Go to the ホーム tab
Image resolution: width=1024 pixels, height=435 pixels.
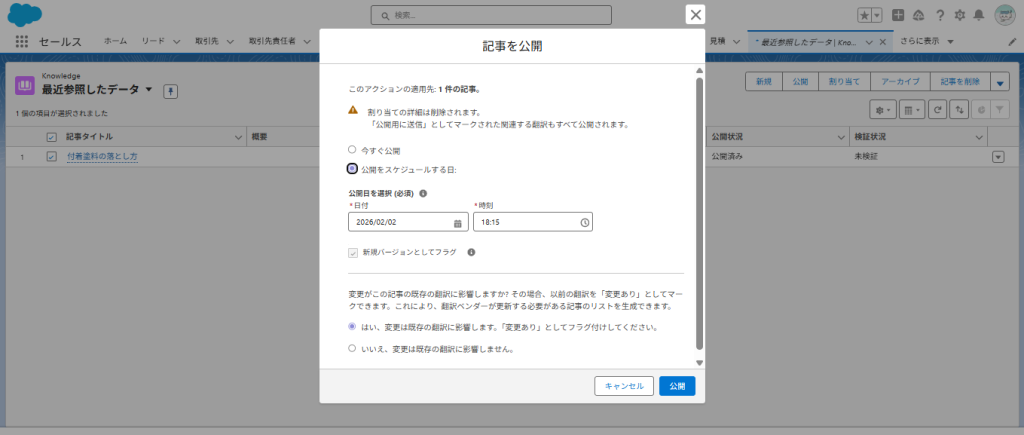click(116, 41)
